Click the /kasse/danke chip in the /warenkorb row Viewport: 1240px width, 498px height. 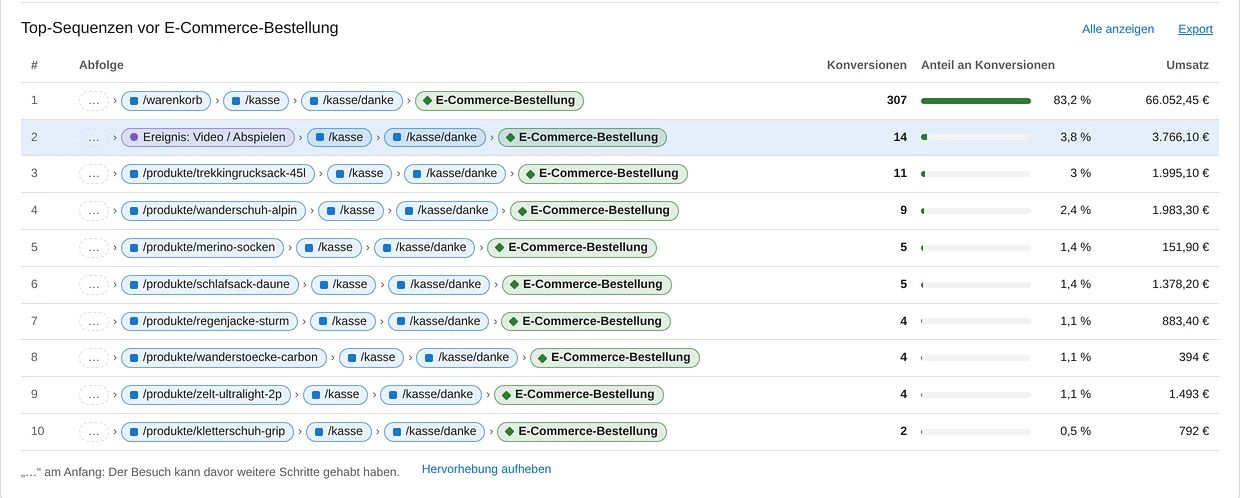(x=353, y=100)
